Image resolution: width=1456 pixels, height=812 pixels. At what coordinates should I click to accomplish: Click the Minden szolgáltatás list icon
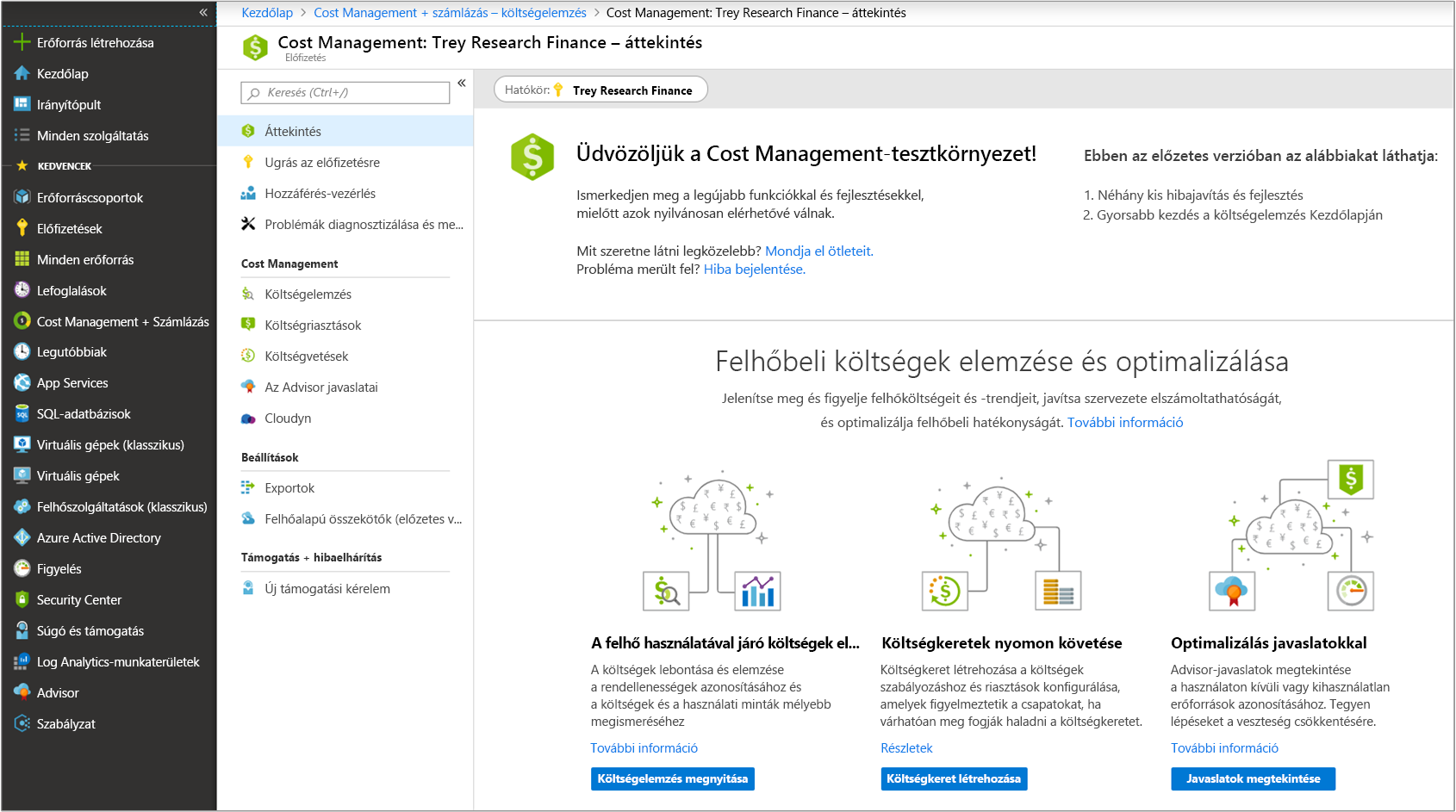22,135
